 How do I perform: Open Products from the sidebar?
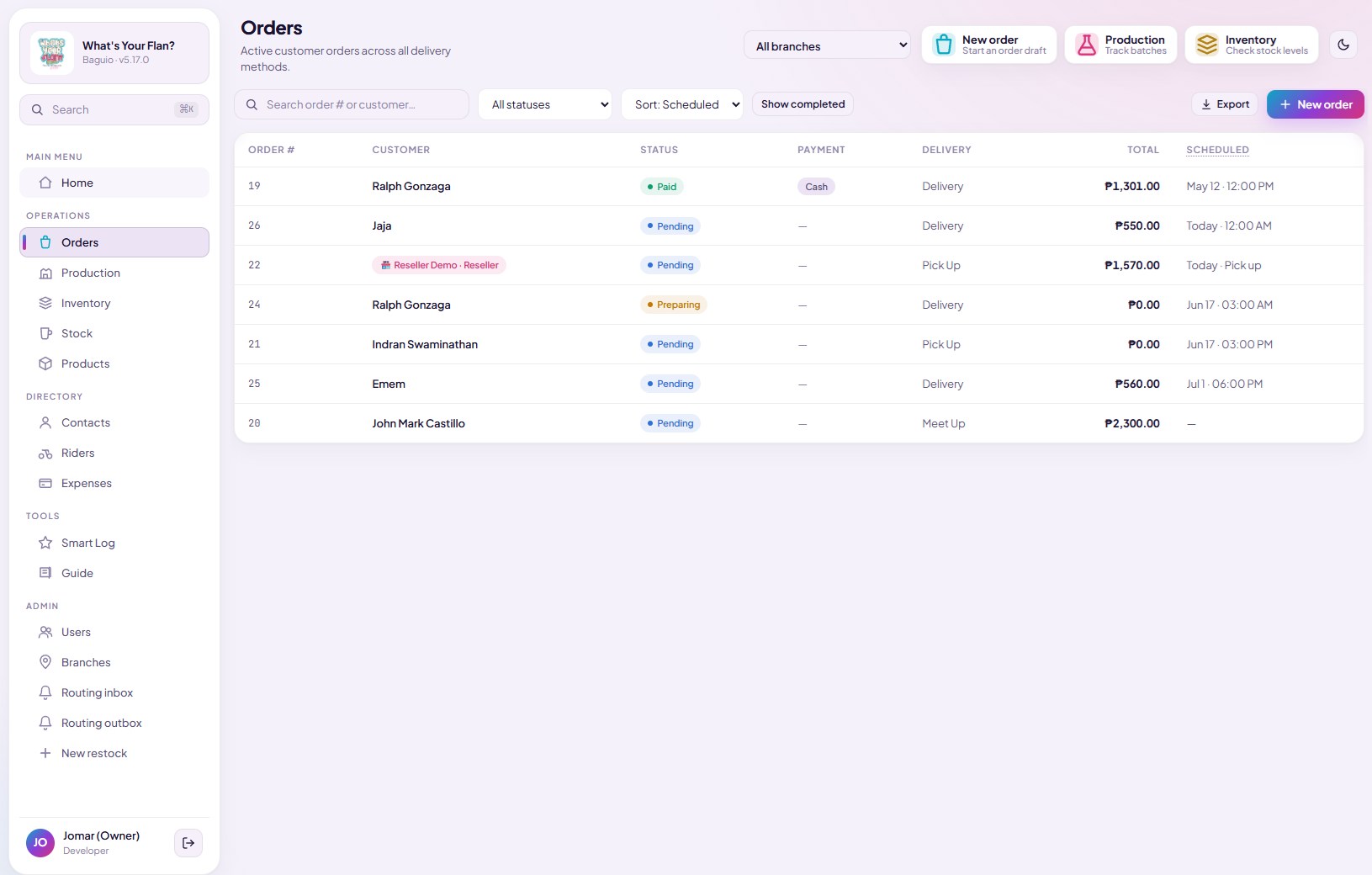point(114,363)
